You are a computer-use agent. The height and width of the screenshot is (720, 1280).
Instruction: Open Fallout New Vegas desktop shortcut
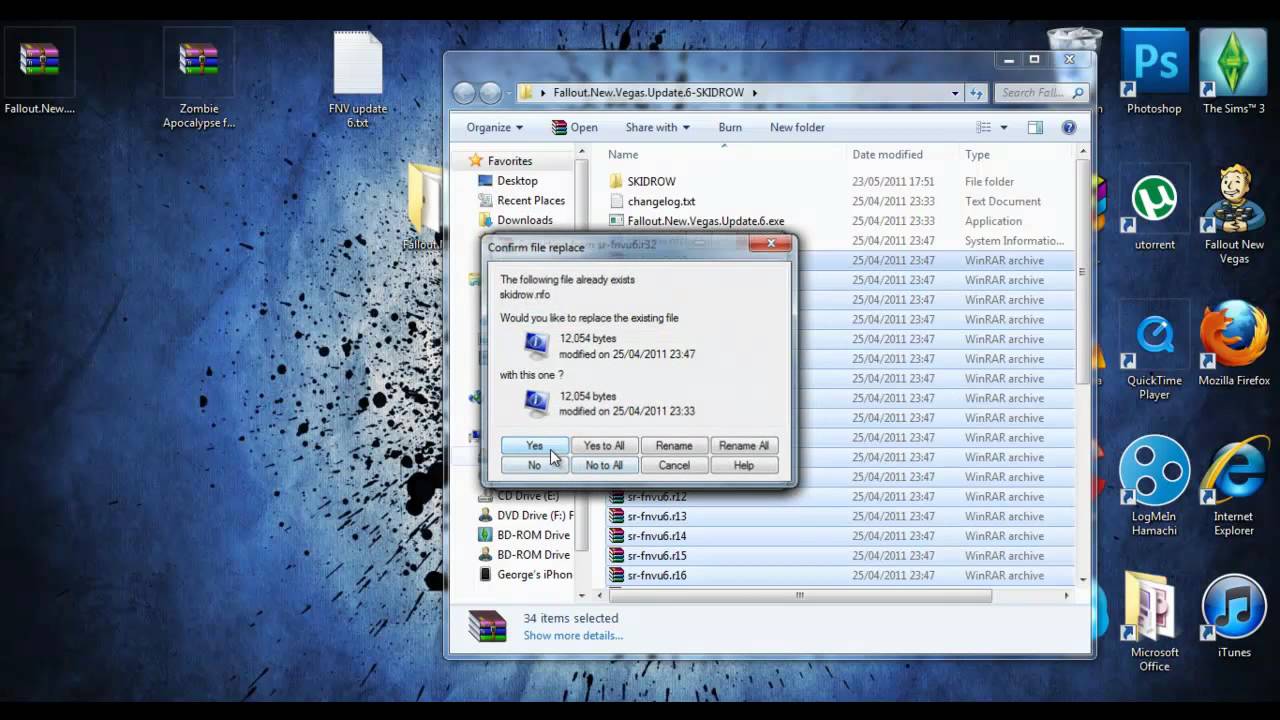click(1234, 214)
